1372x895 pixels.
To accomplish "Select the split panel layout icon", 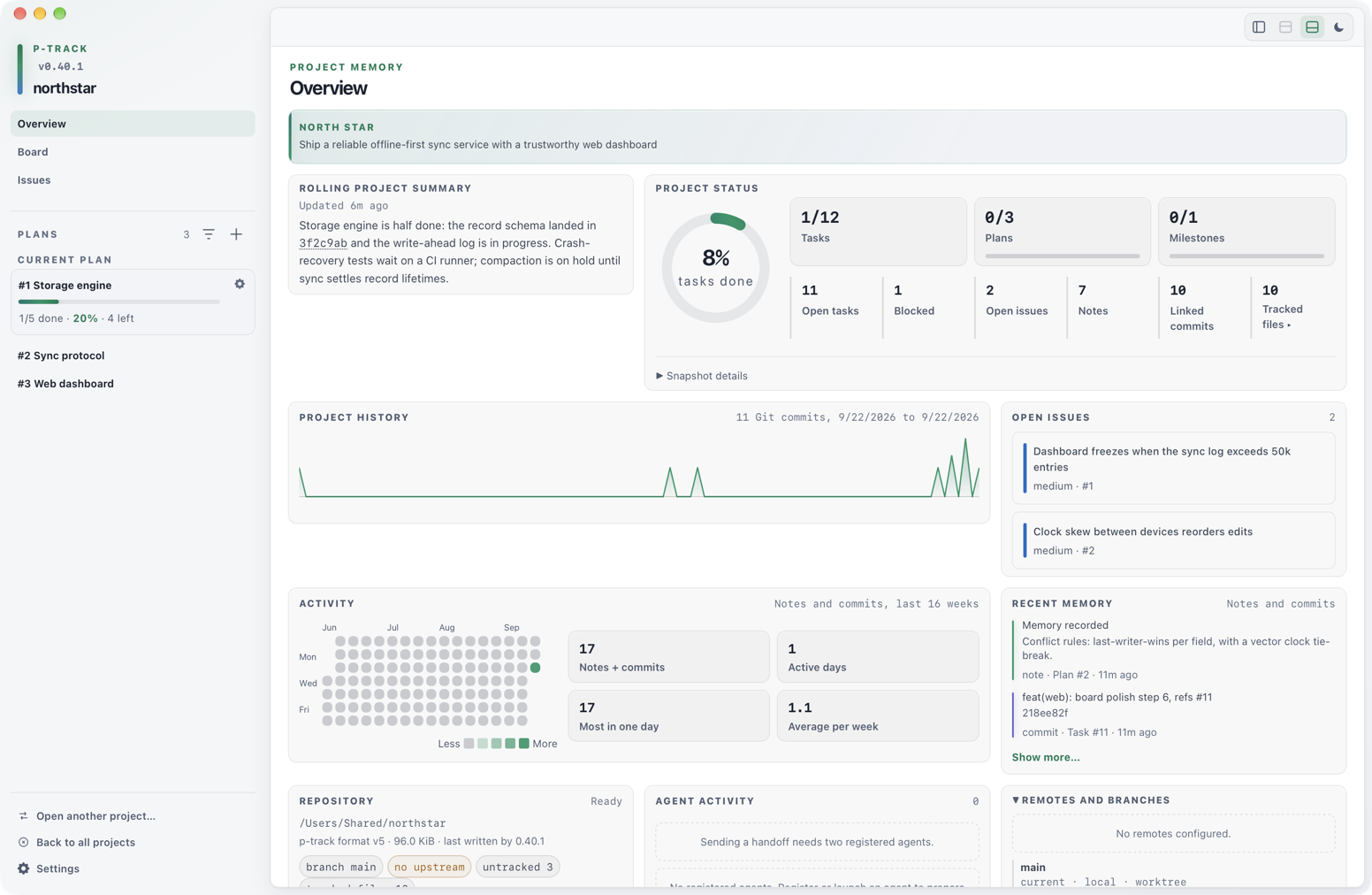I will click(x=1285, y=27).
